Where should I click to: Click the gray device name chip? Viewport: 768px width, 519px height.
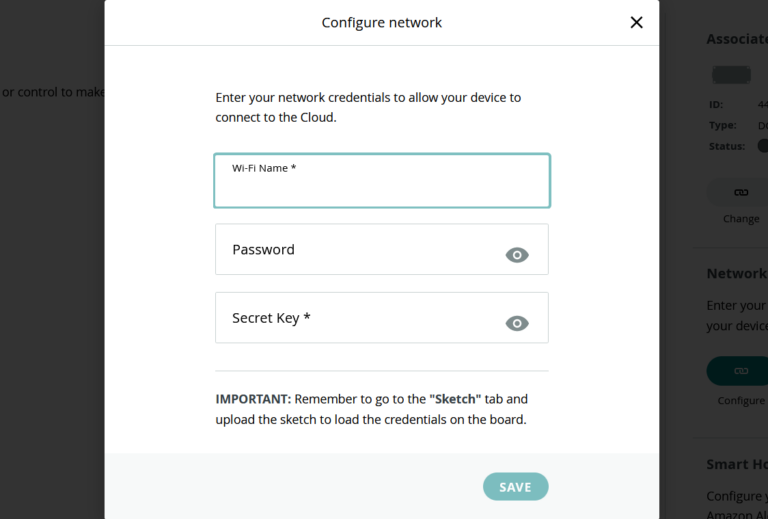coord(731,75)
